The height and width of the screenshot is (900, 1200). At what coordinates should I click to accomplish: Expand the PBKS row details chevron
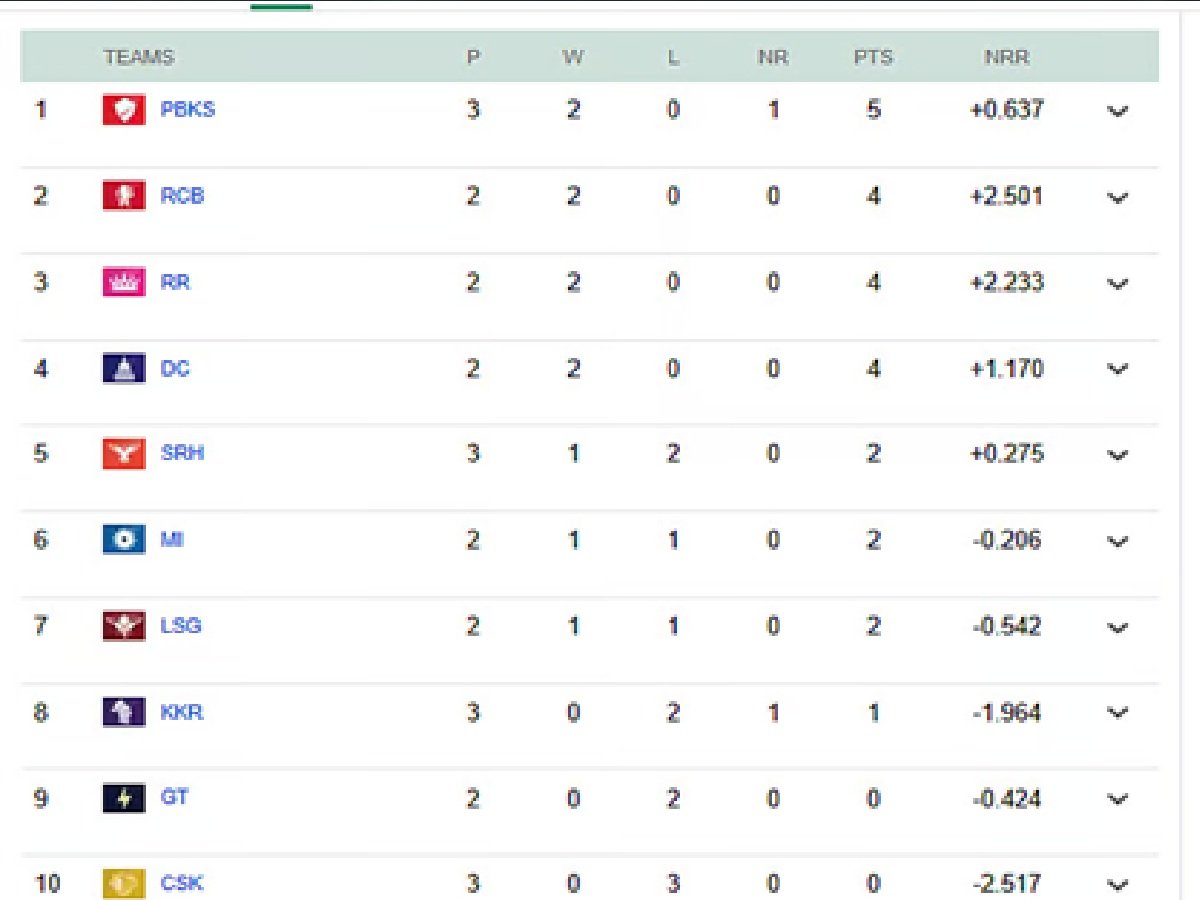(1118, 111)
